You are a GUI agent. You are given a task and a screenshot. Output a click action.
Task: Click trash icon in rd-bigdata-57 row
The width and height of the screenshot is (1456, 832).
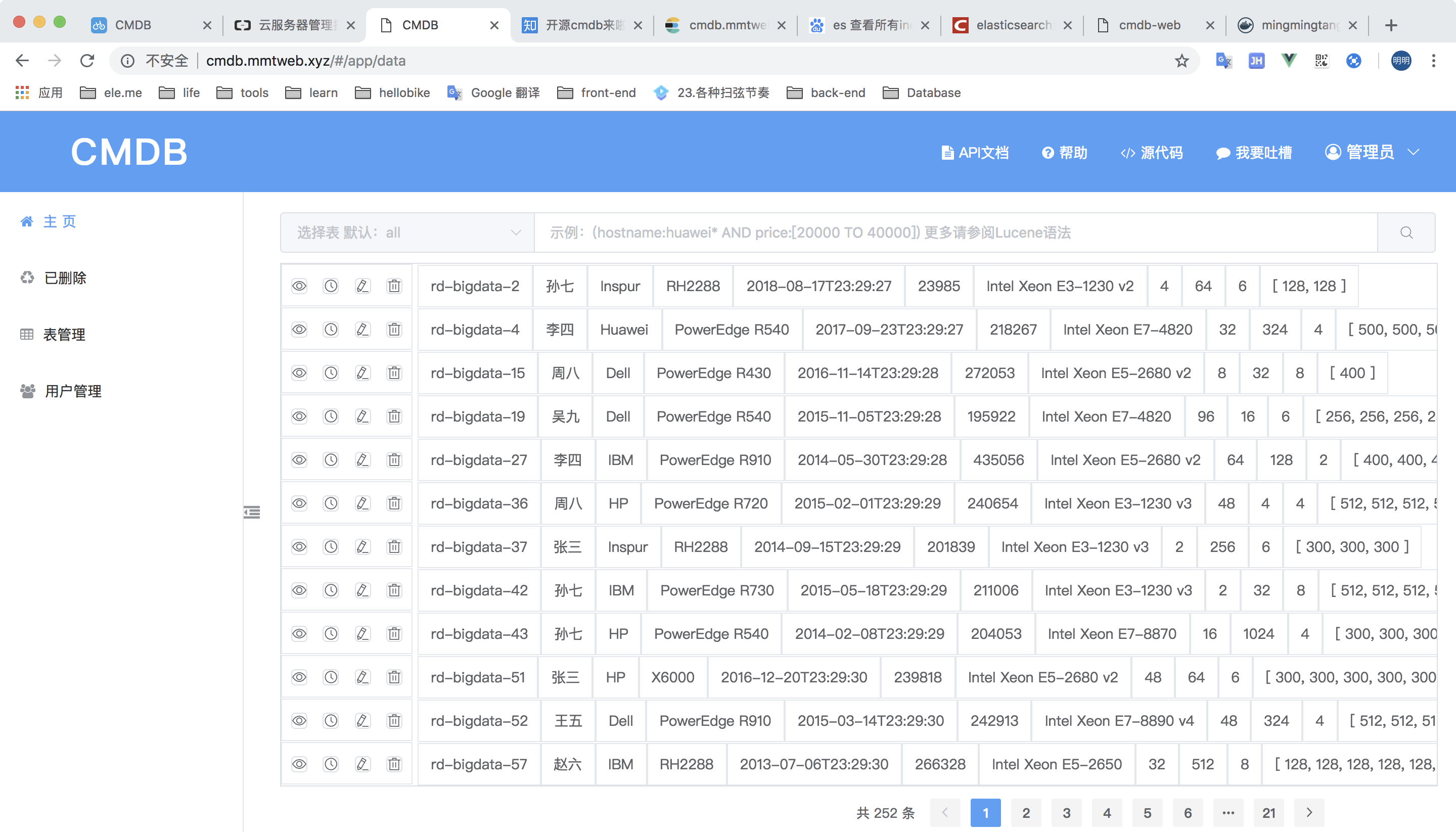point(394,764)
